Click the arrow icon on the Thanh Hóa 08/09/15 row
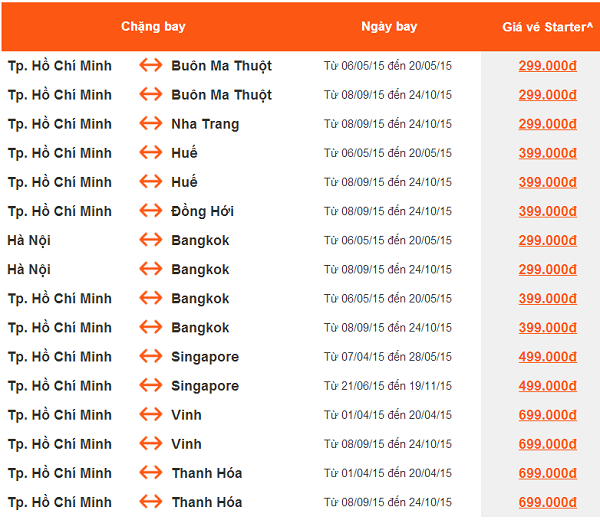This screenshot has width=600, height=520. point(151,501)
